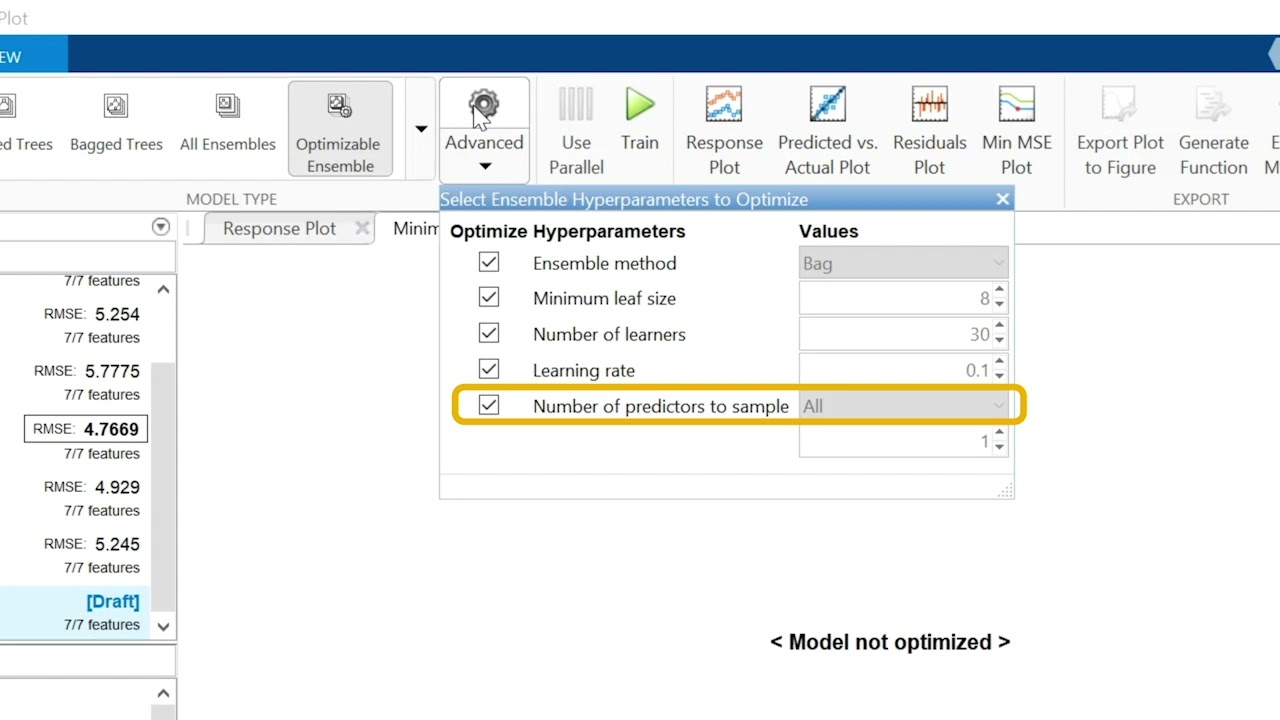The image size is (1280, 720).
Task: Open the predictors to sample All dropdown
Action: tap(903, 406)
